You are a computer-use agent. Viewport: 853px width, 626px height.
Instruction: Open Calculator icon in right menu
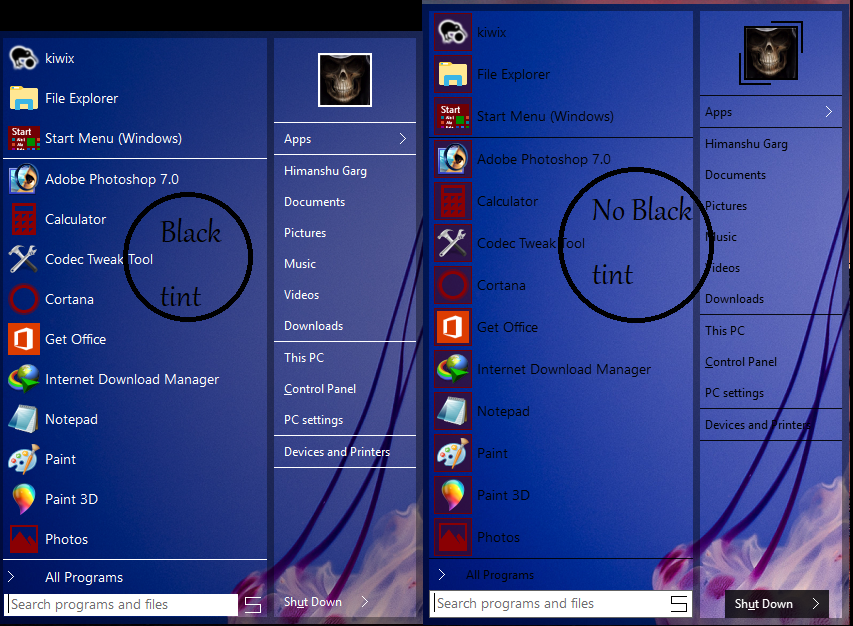453,201
